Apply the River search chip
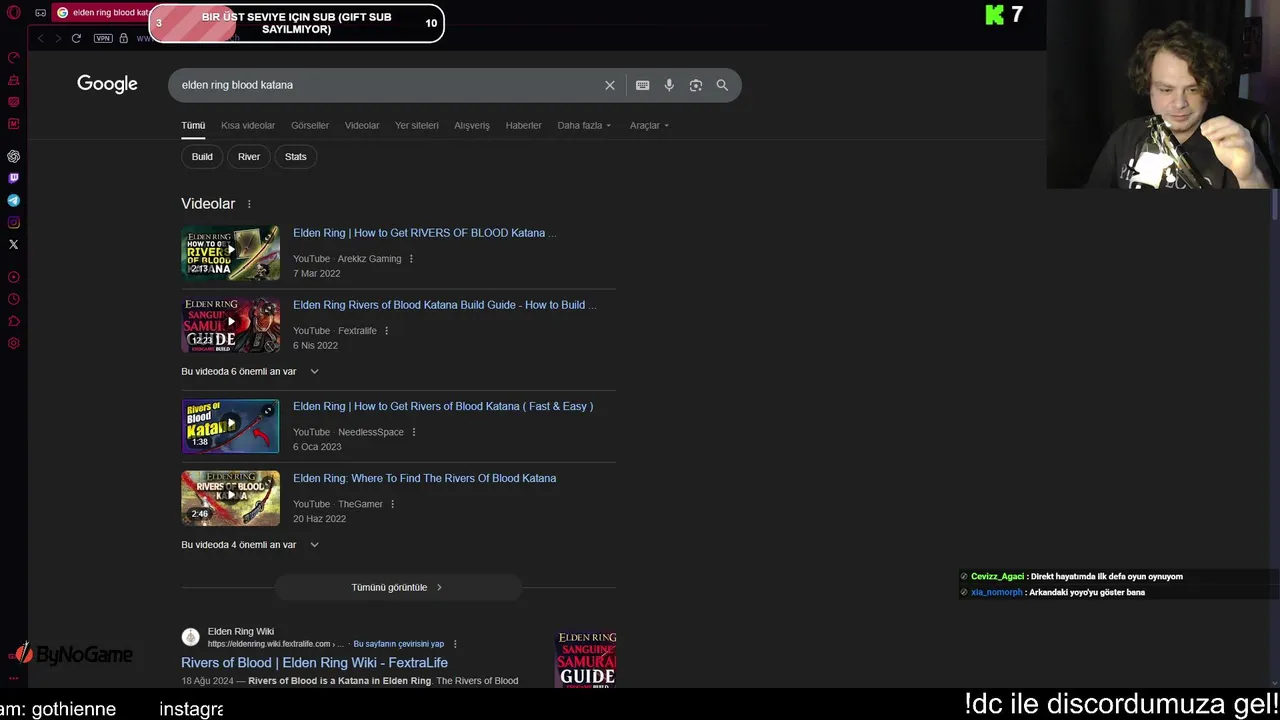1280x720 pixels. tap(249, 157)
